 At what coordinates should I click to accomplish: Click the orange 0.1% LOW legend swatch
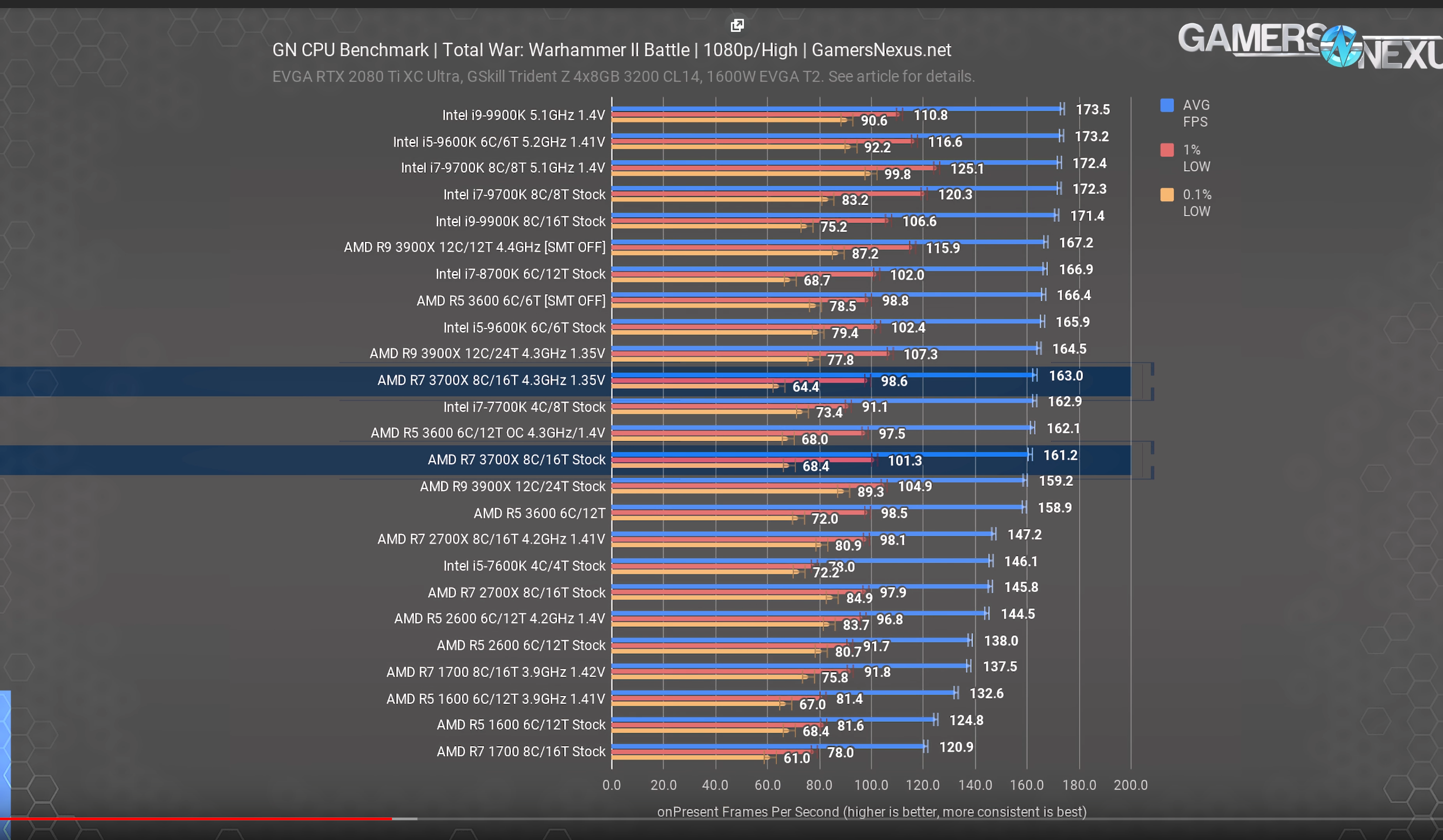[x=1167, y=195]
